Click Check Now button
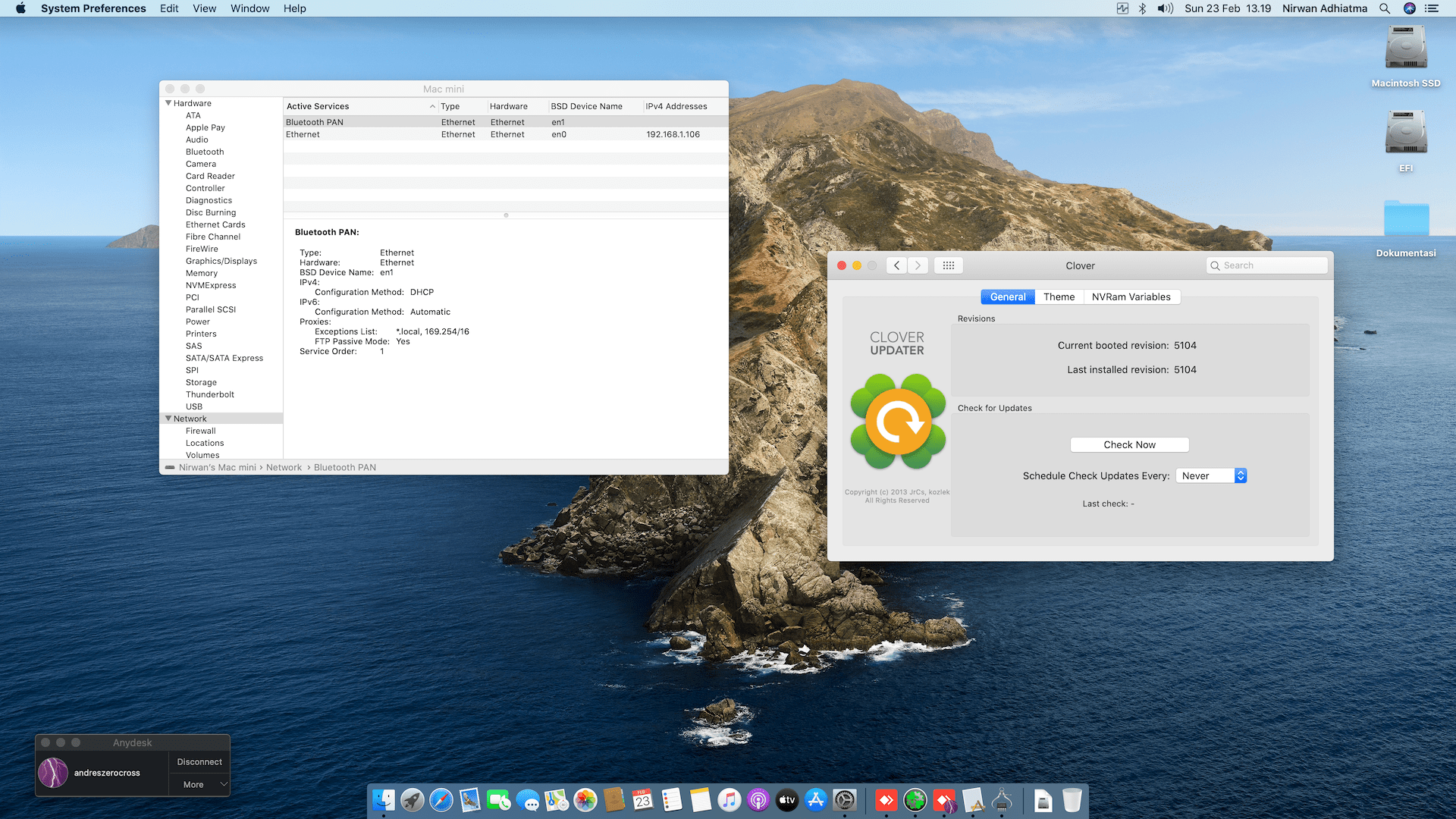 1130,444
